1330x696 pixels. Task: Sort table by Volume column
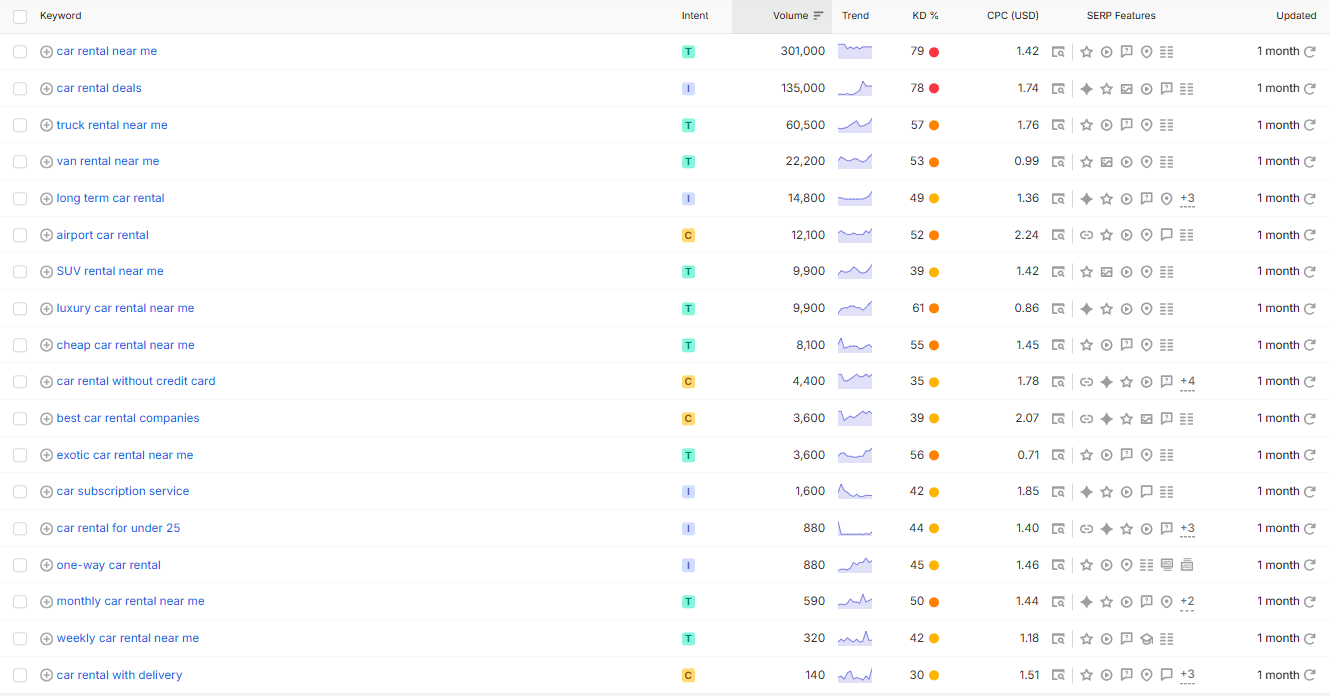798,16
